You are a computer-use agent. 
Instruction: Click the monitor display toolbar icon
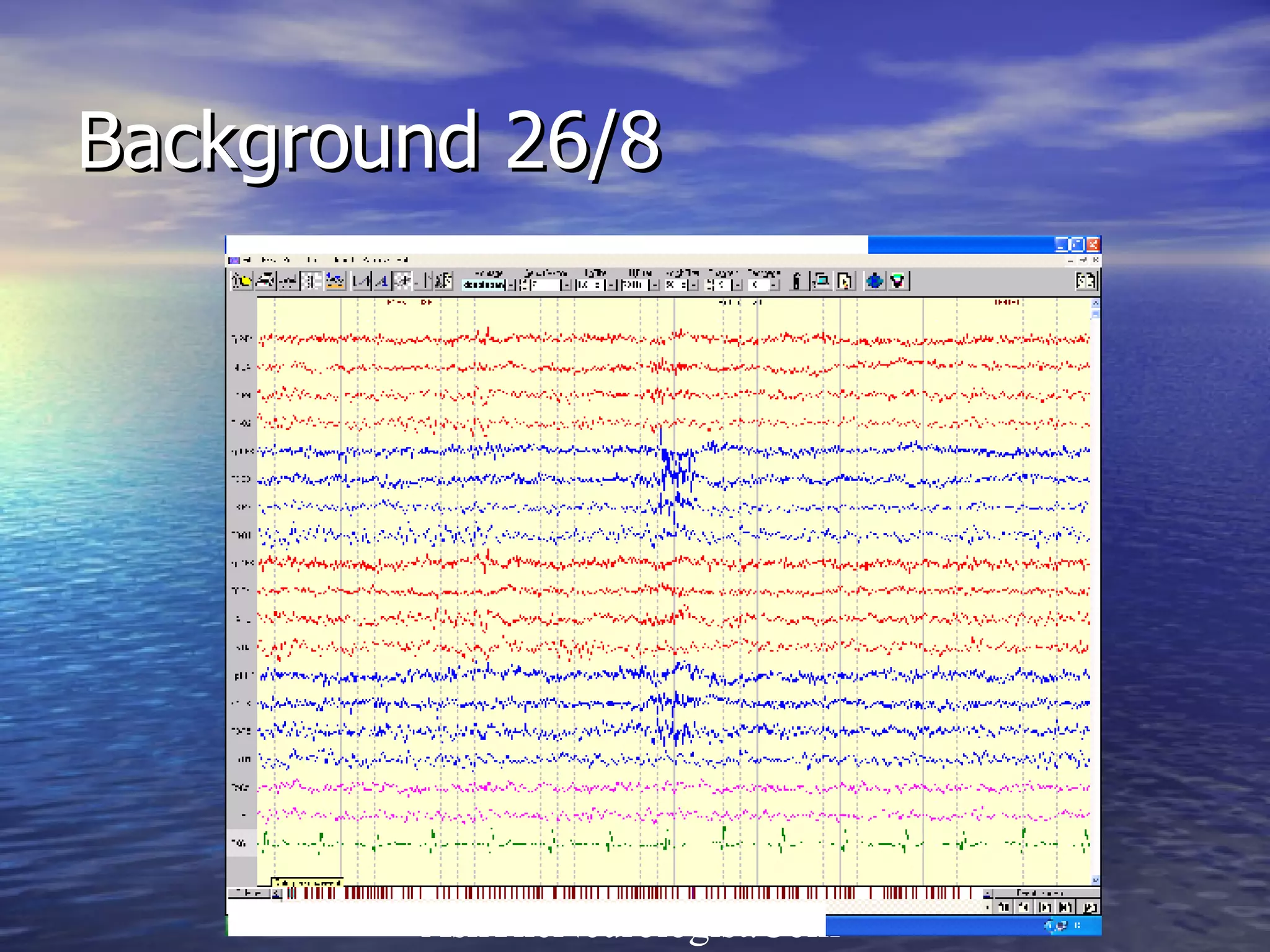point(822,281)
